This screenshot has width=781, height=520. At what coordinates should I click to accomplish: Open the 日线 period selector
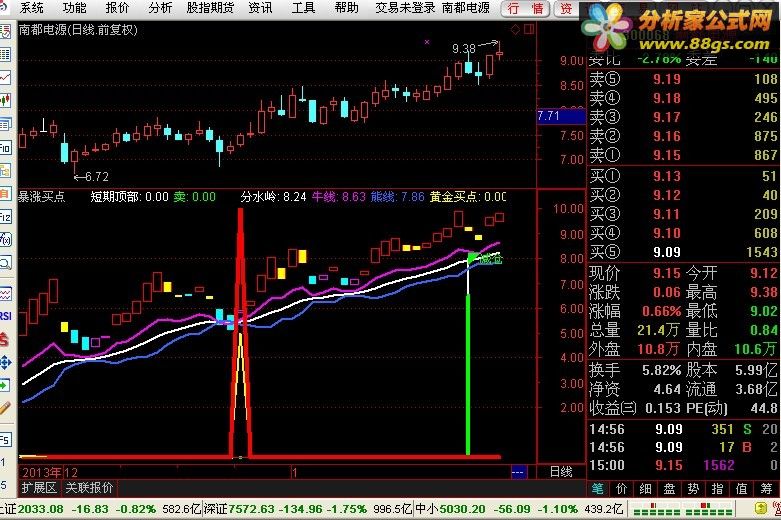(561, 471)
